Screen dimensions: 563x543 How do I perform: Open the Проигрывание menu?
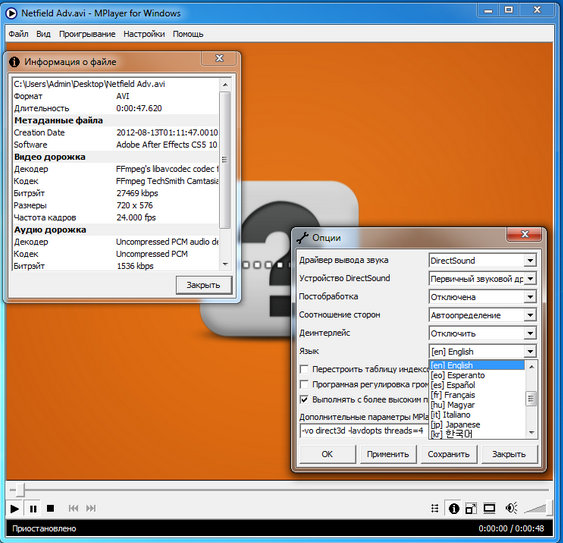click(87, 34)
